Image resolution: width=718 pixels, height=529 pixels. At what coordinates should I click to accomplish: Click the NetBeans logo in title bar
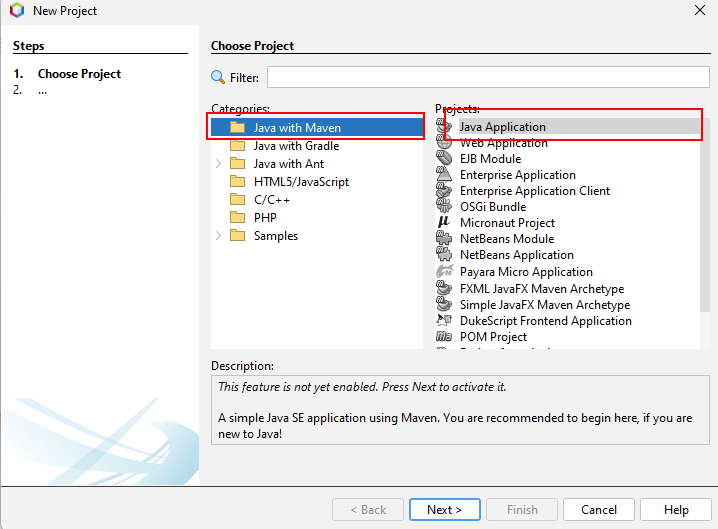(x=17, y=10)
